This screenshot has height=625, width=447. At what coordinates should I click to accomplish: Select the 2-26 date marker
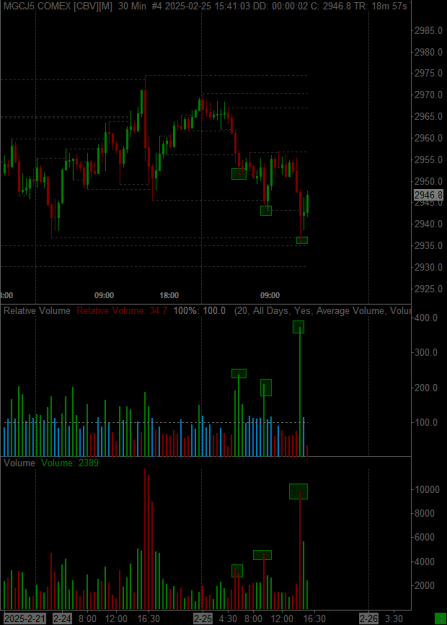(x=368, y=619)
